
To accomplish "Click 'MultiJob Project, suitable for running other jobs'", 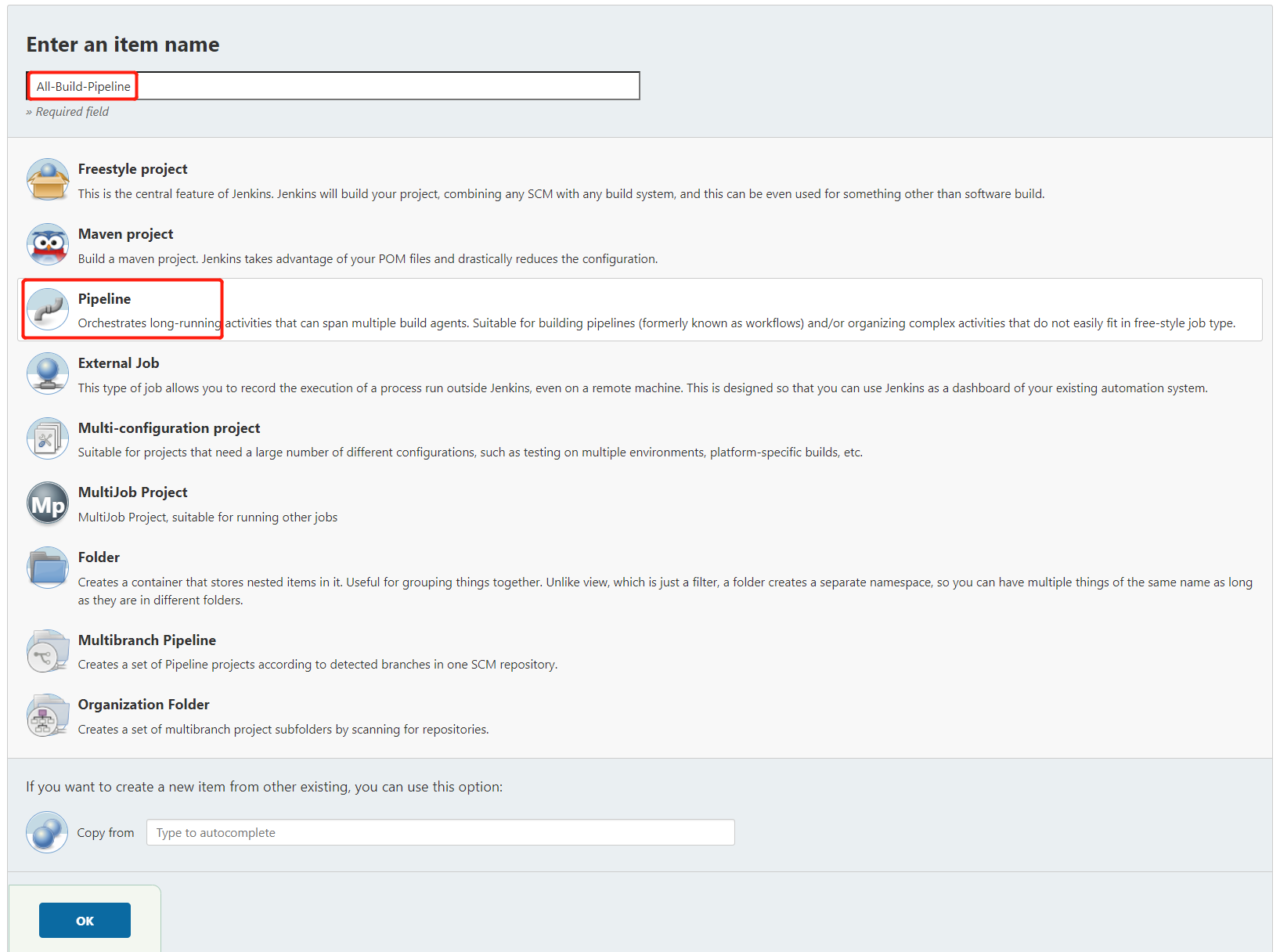I will click(x=207, y=517).
